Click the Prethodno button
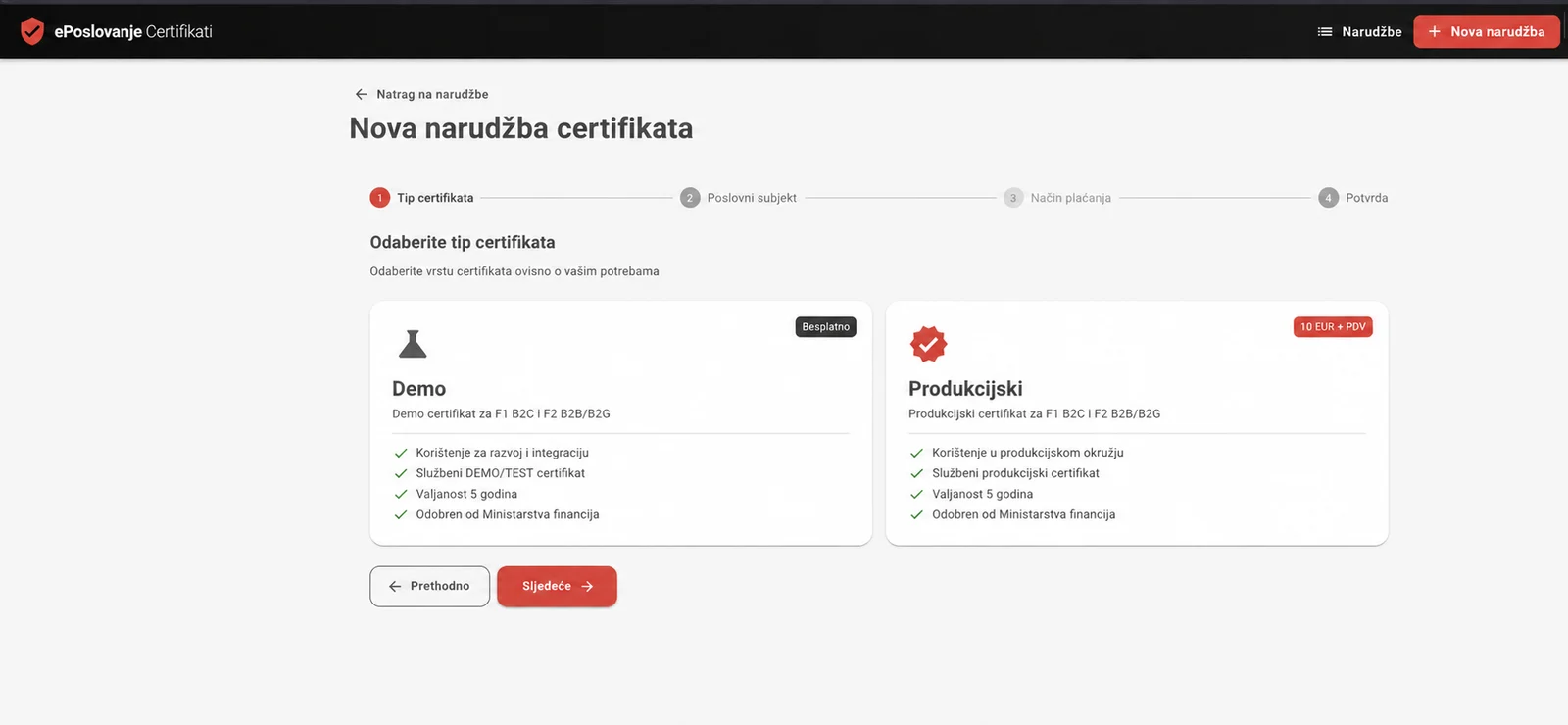 pos(429,586)
